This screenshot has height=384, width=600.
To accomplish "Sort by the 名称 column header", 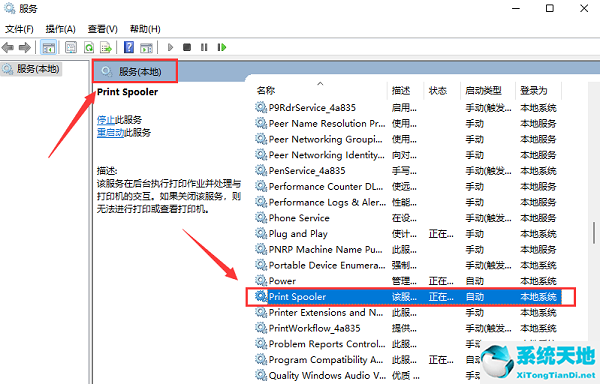I will pos(321,91).
